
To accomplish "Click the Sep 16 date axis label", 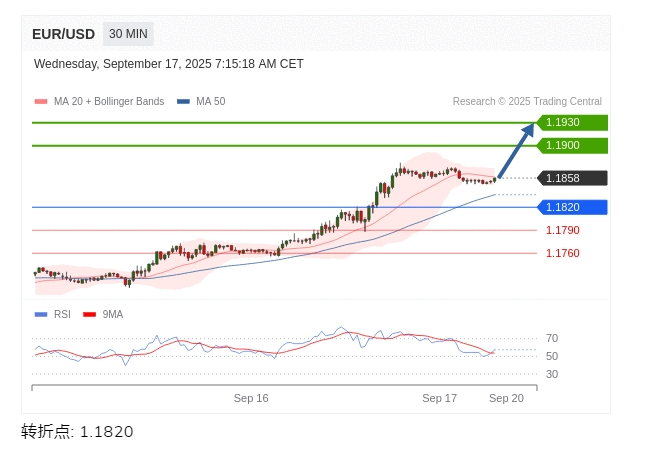I will (x=251, y=398).
